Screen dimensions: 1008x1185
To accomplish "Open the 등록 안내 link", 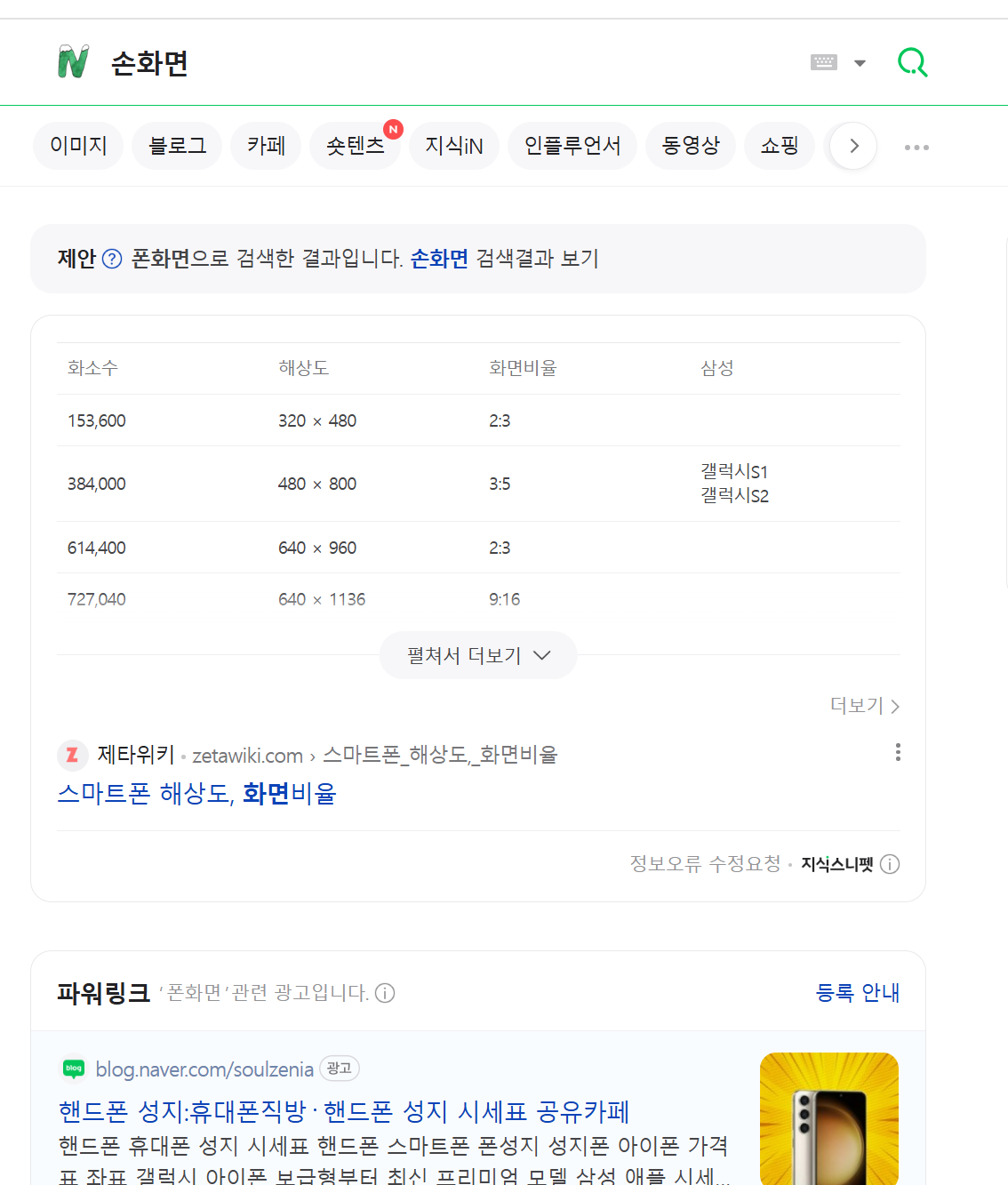I will click(858, 992).
